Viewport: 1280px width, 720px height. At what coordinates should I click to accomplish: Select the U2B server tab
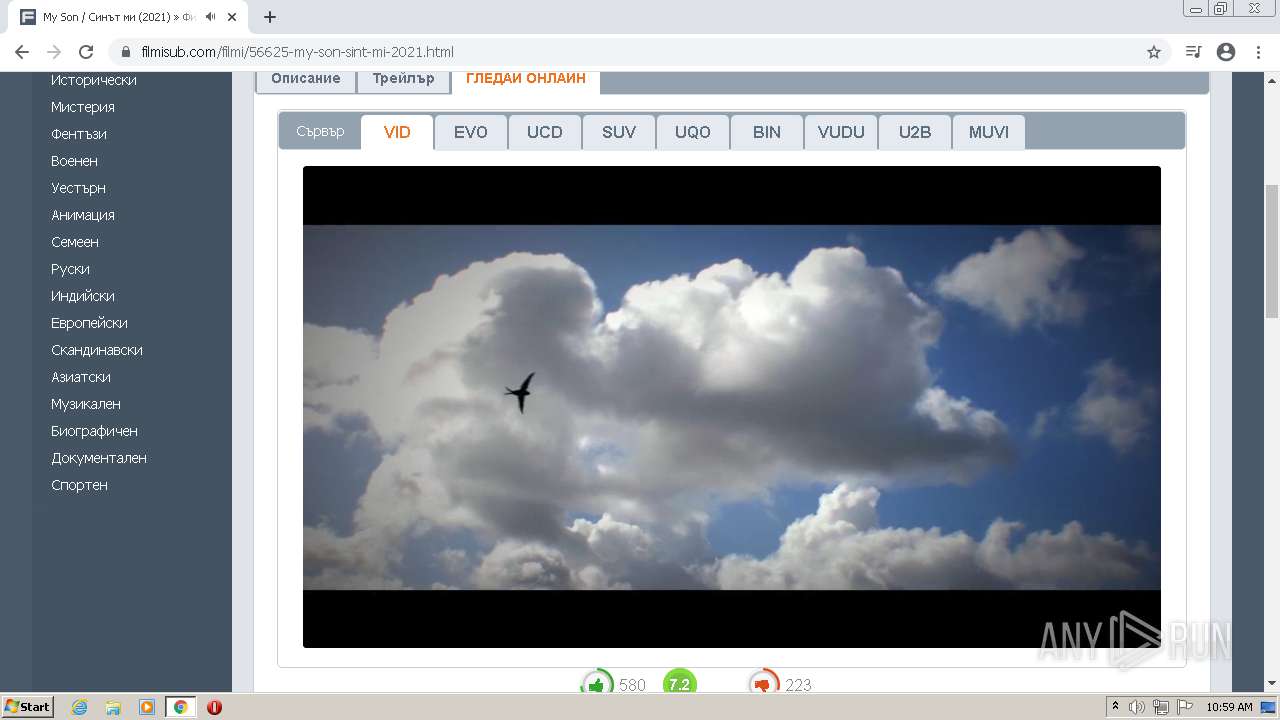pos(915,132)
